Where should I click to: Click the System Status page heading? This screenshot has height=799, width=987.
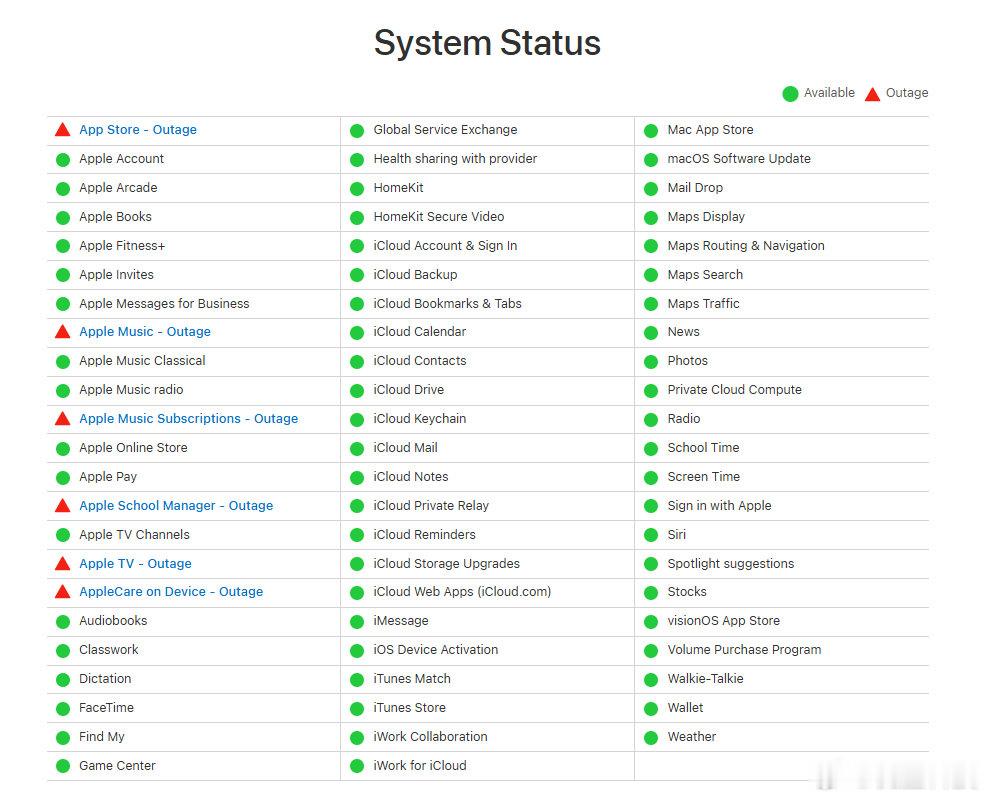[x=487, y=43]
